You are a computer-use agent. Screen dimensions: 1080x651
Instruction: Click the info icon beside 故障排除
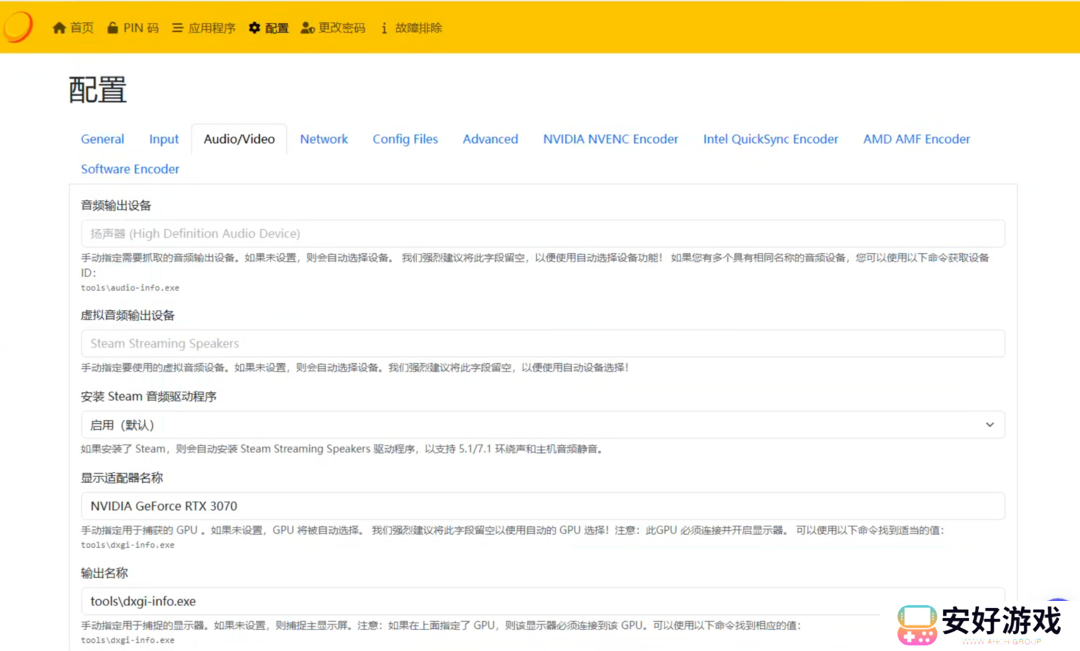(384, 28)
